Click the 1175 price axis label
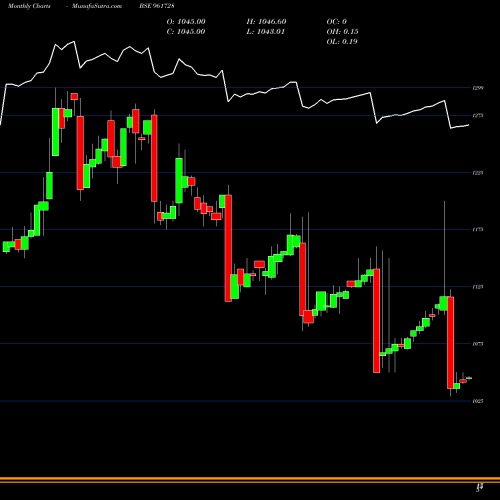500x500 pixels. pos(478,229)
